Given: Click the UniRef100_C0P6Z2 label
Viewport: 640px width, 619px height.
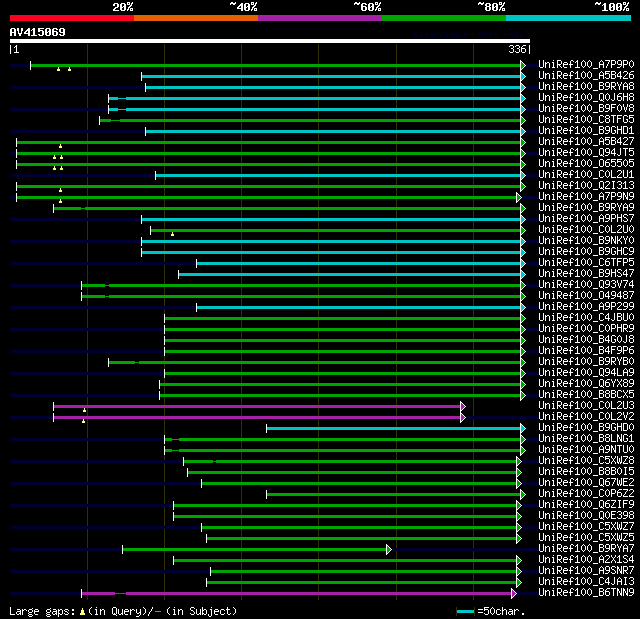Looking at the screenshot, I should 586,494.
